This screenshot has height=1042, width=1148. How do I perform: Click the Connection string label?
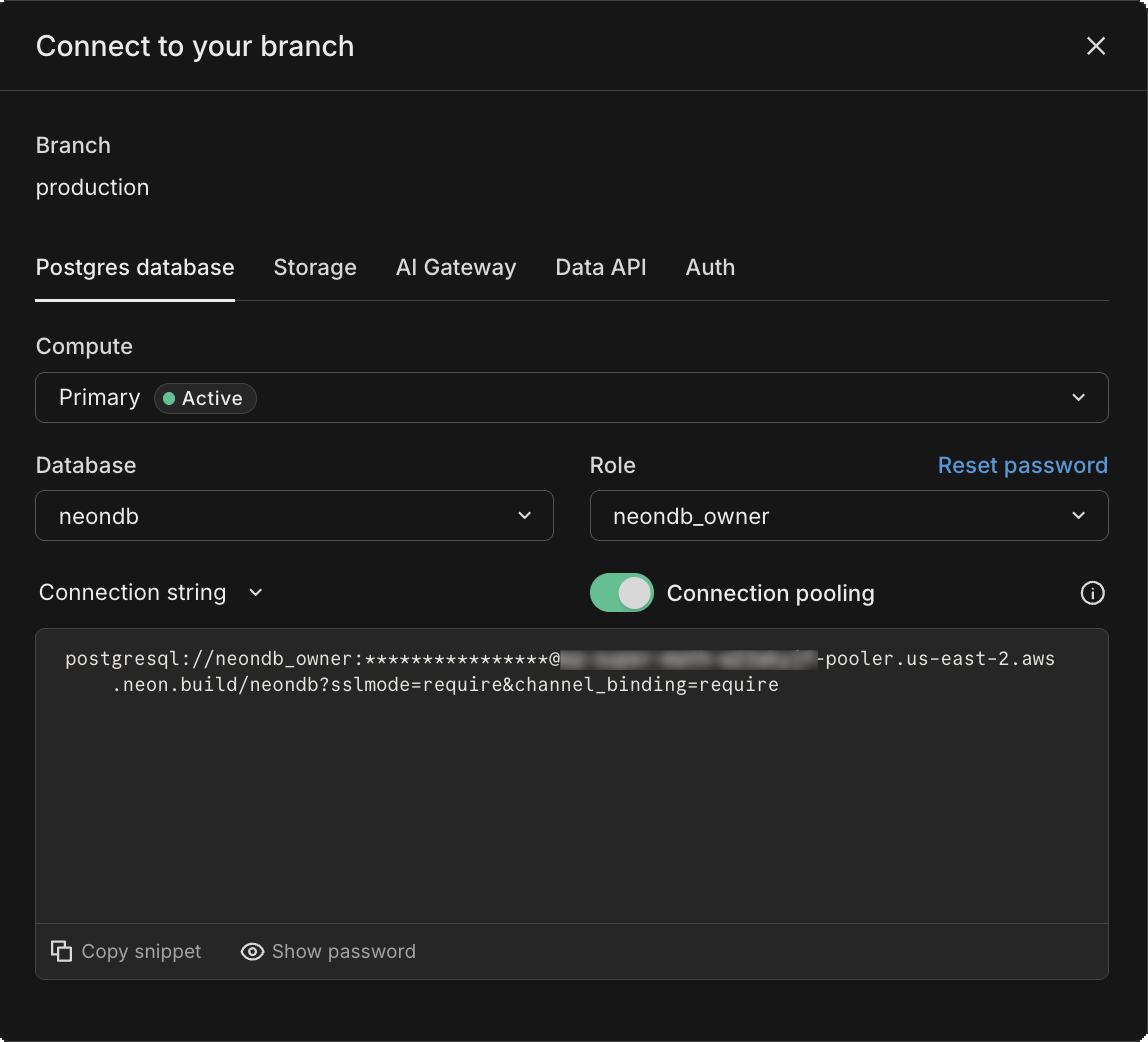click(133, 592)
